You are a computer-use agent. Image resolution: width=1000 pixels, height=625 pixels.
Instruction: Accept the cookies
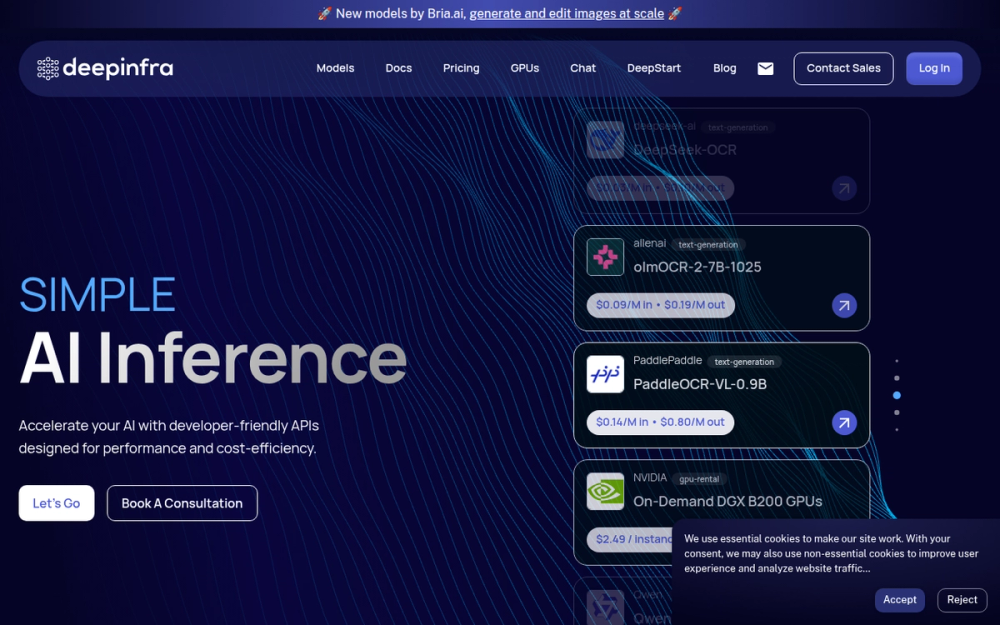pyautogui.click(x=899, y=600)
